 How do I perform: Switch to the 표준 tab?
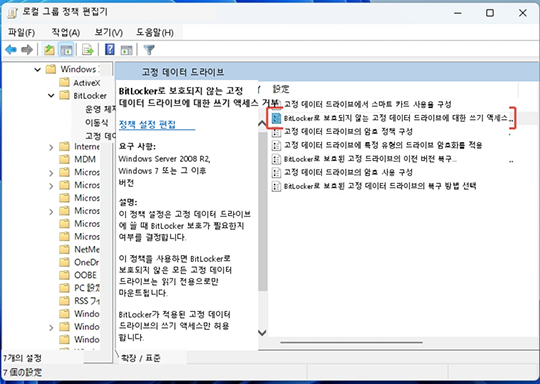click(x=153, y=358)
